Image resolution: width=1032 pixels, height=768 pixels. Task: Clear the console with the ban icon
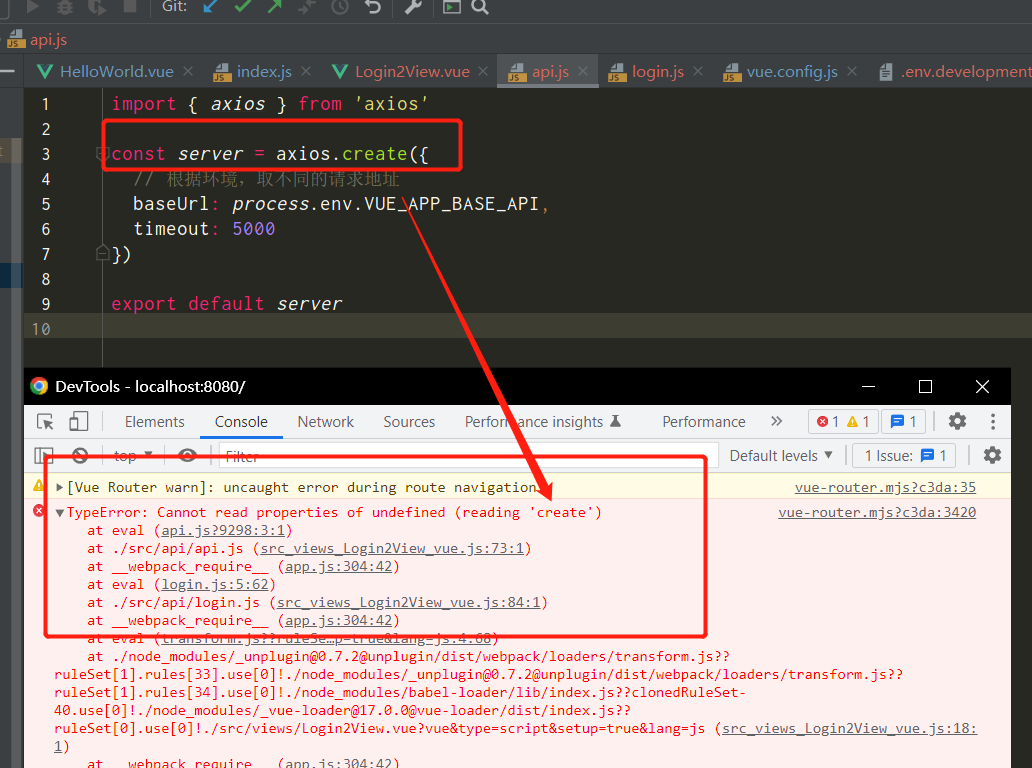[x=80, y=455]
